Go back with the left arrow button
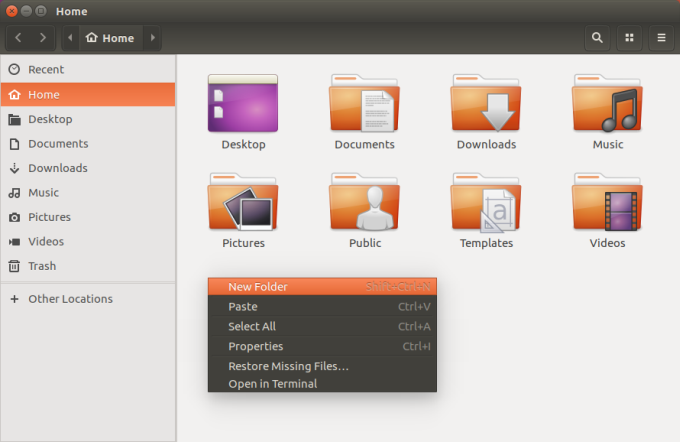The height and width of the screenshot is (442, 680). 19,38
